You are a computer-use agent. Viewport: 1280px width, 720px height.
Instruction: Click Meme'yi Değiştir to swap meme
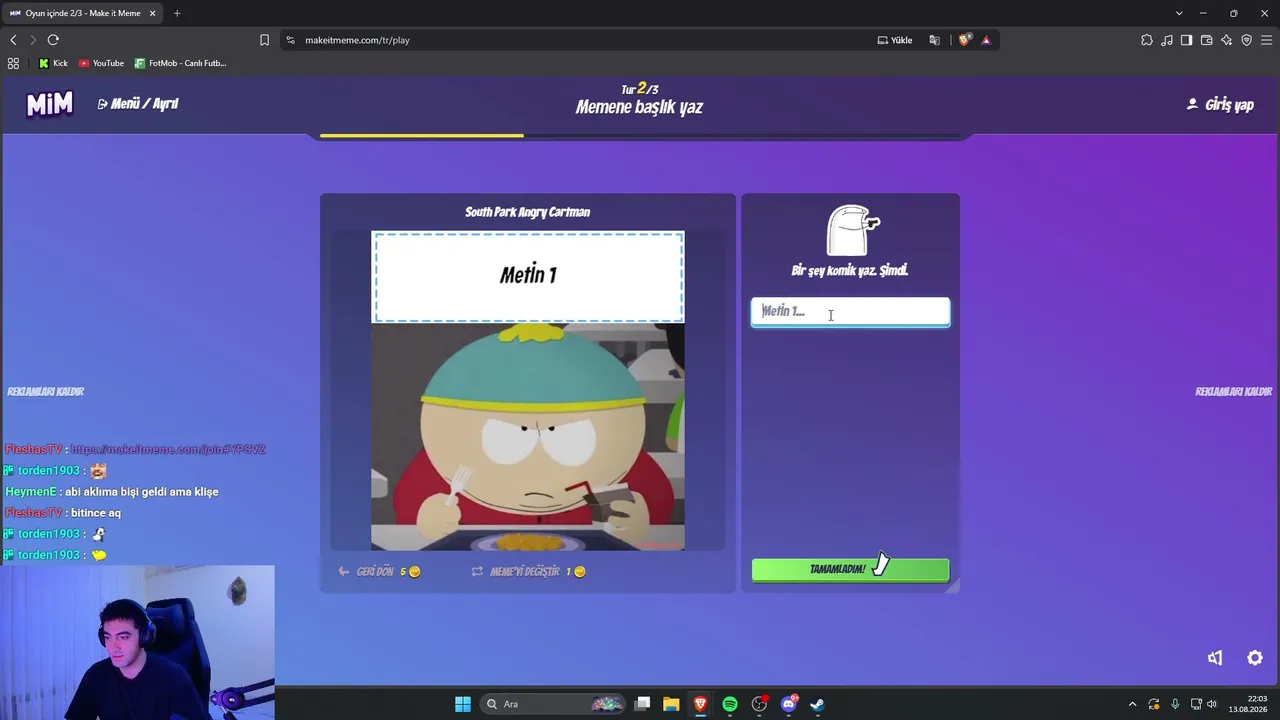coord(528,572)
